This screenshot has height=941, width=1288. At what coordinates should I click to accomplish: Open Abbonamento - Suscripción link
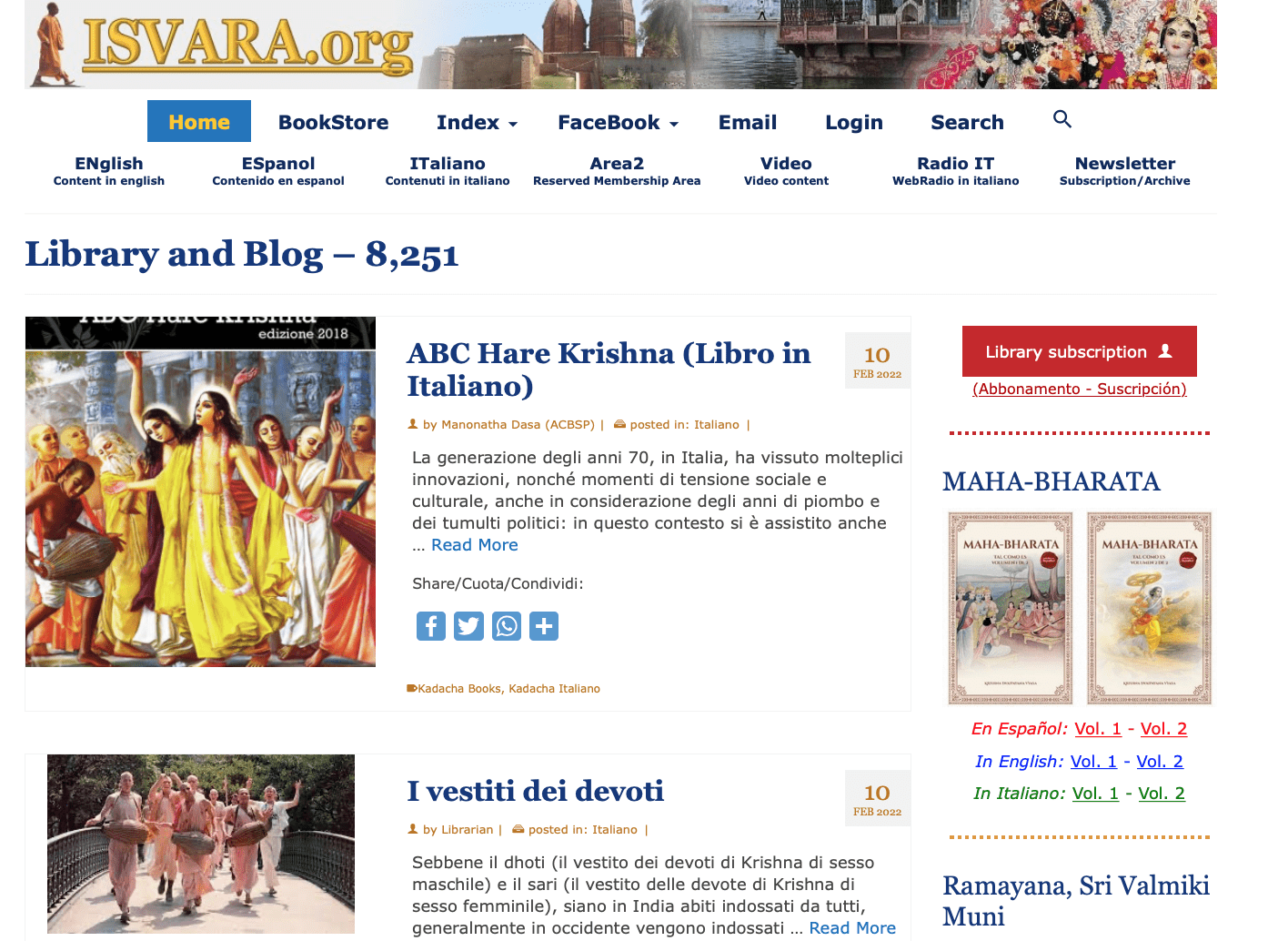pyautogui.click(x=1080, y=389)
